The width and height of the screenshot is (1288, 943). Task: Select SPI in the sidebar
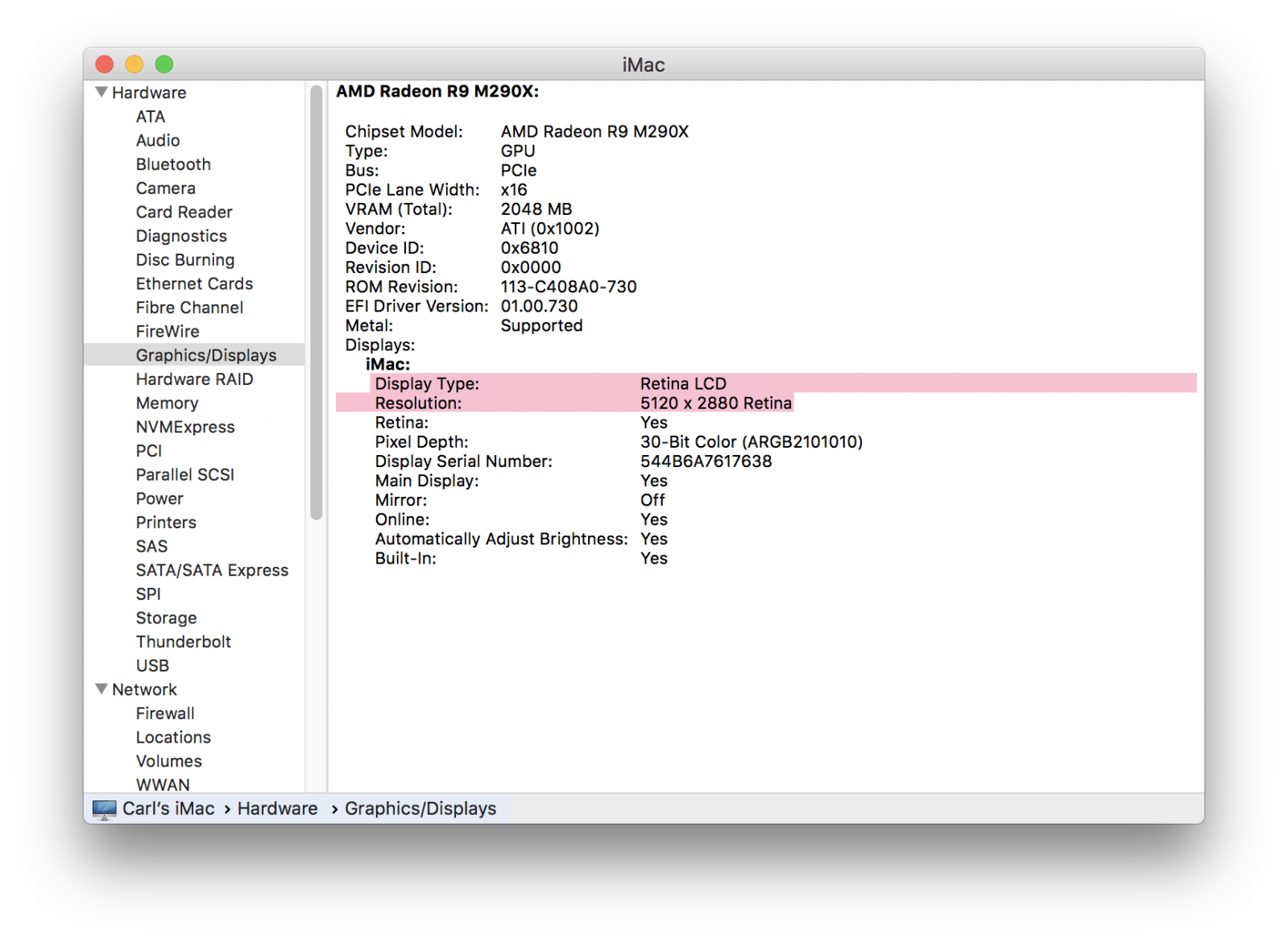click(x=148, y=594)
